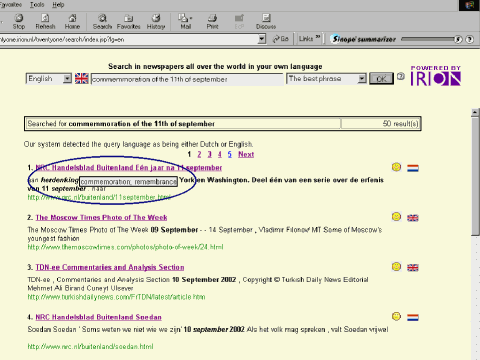Viewport: 480px width, 360px height.
Task: Open NRC Handelsblad Eén jaar na 11 september
Action: (x=129, y=168)
